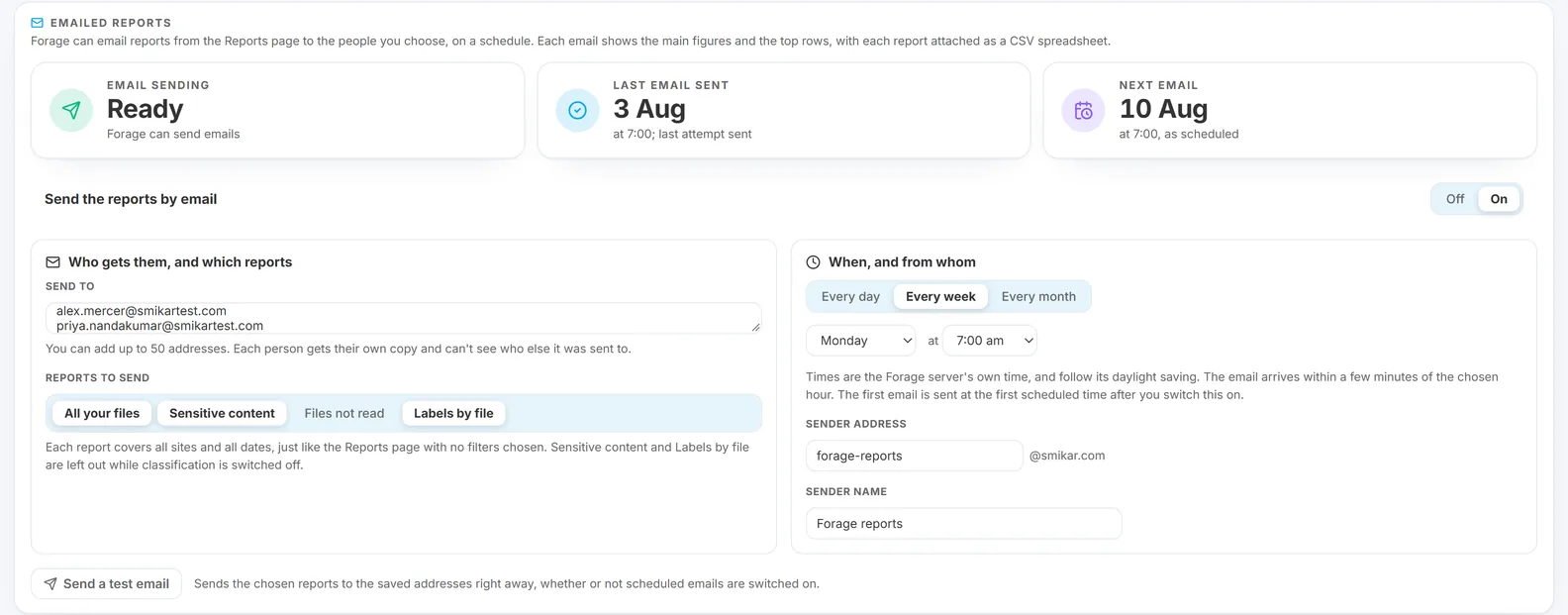The width and height of the screenshot is (1568, 615).
Task: Click the @smikar.com domain suffix
Action: pyautogui.click(x=1067, y=456)
